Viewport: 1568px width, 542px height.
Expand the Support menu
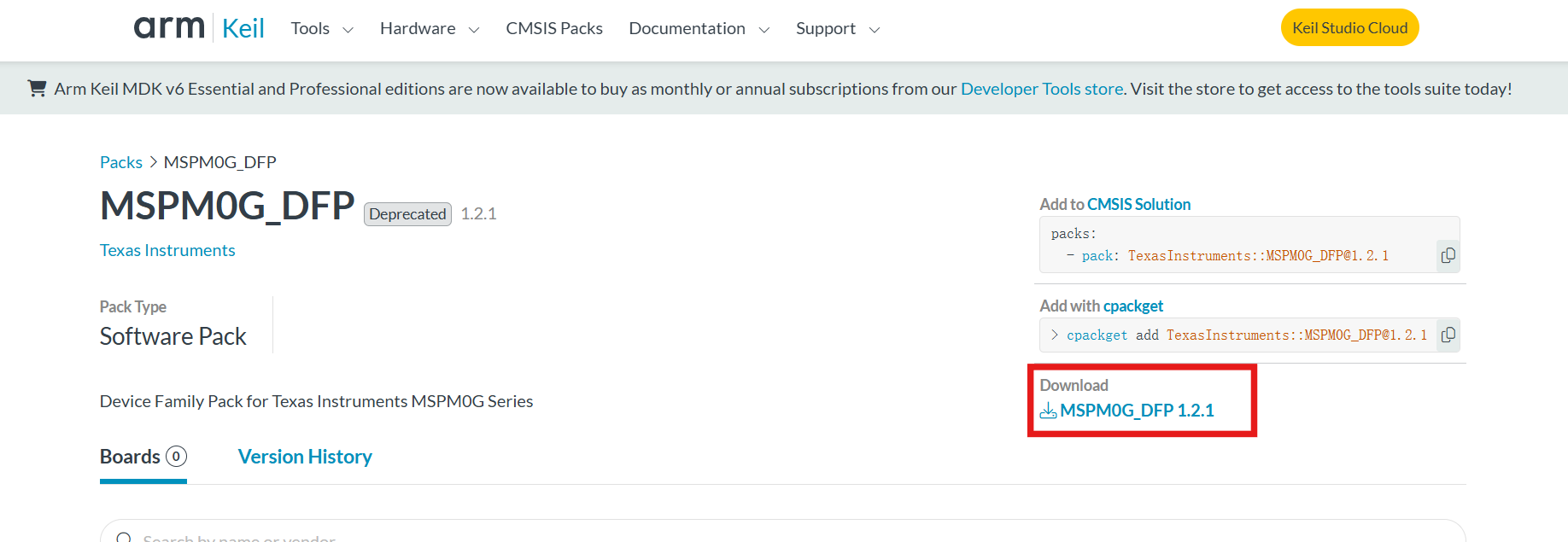[838, 28]
